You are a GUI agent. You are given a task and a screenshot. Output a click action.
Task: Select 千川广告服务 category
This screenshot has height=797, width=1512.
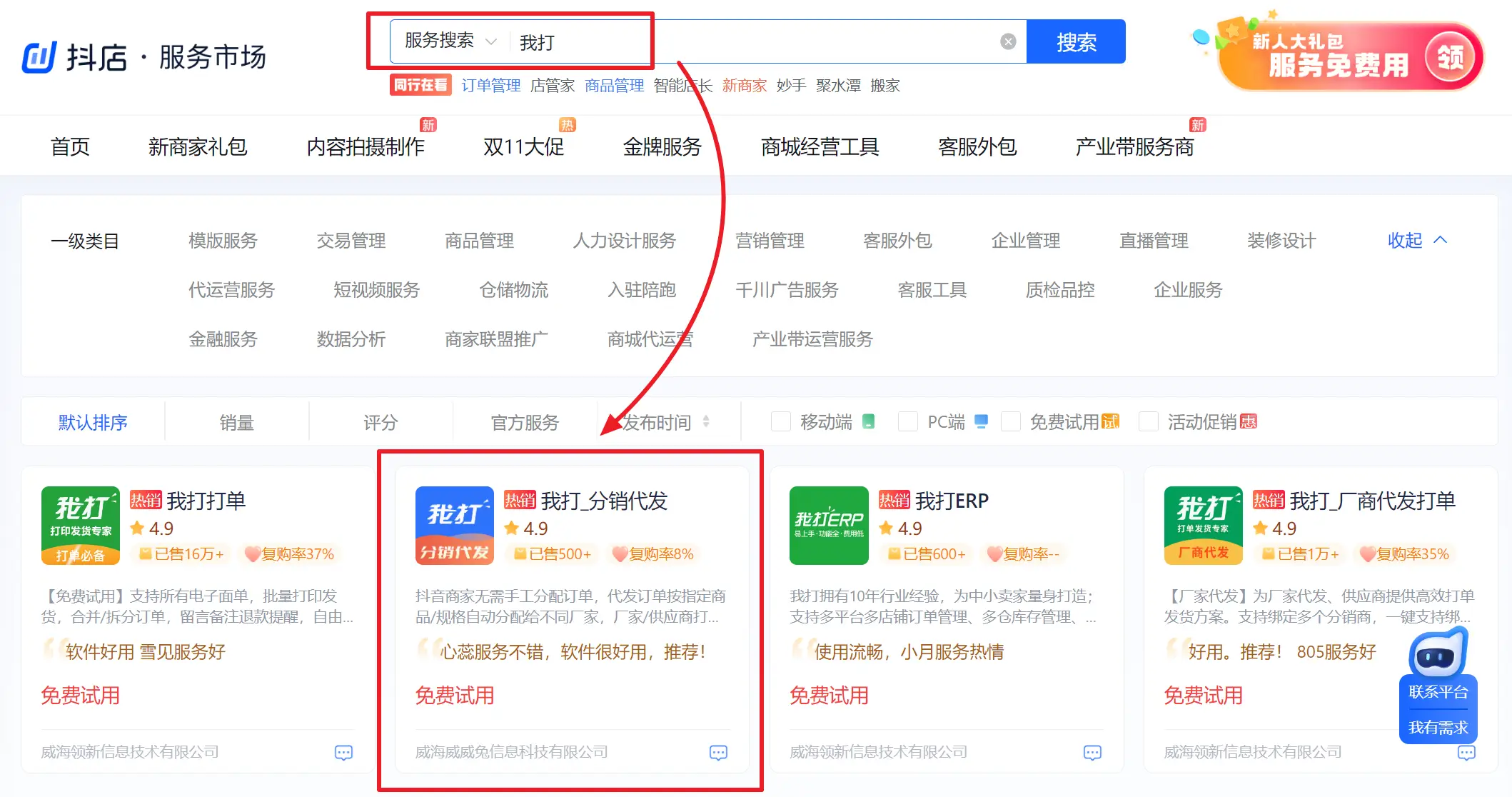[787, 290]
